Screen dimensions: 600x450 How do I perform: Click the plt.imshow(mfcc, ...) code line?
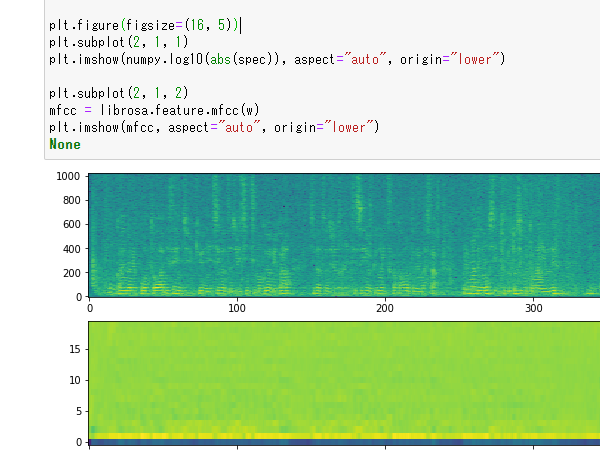(x=214, y=127)
